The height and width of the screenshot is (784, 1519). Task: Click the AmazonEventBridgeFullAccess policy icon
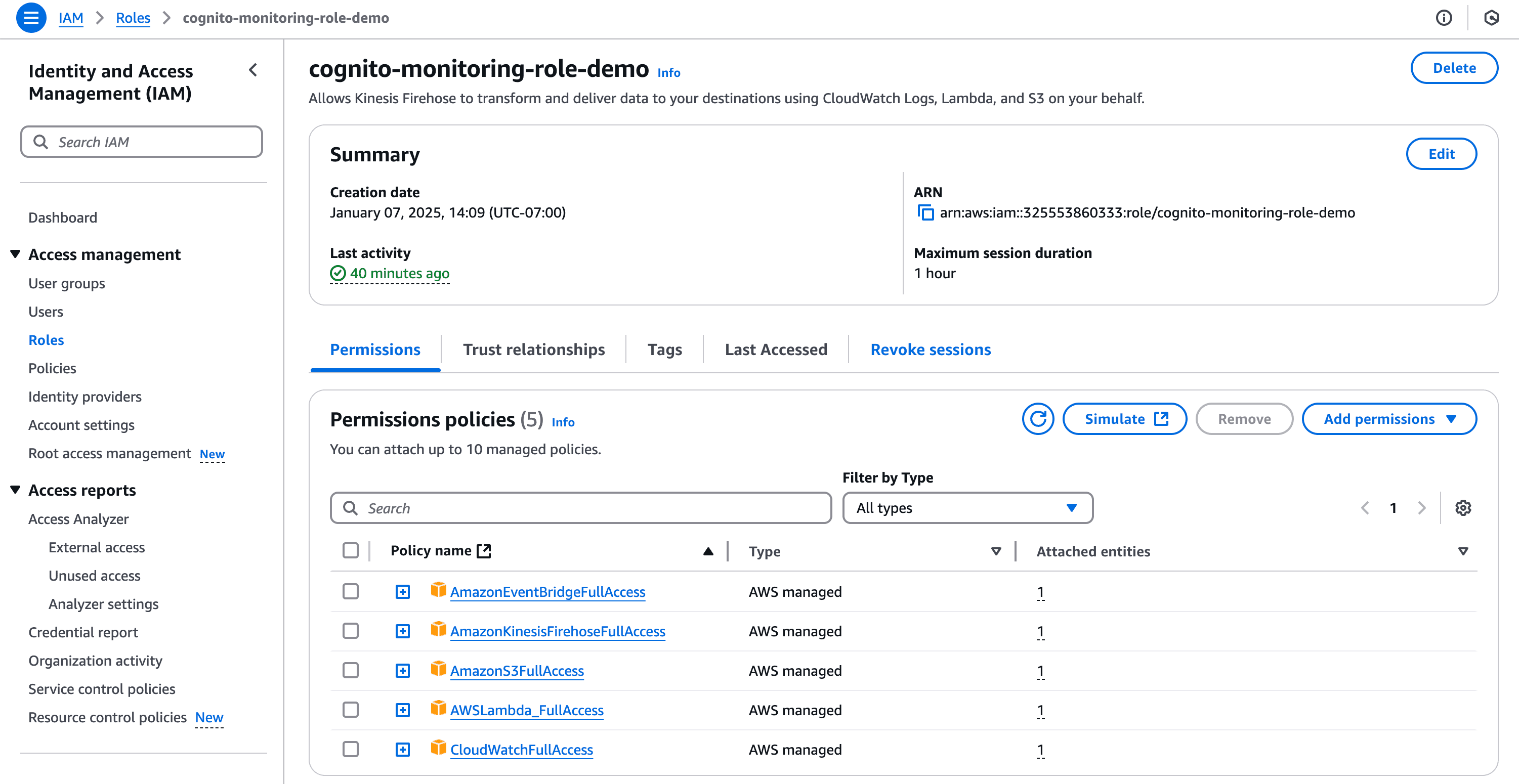(x=439, y=591)
